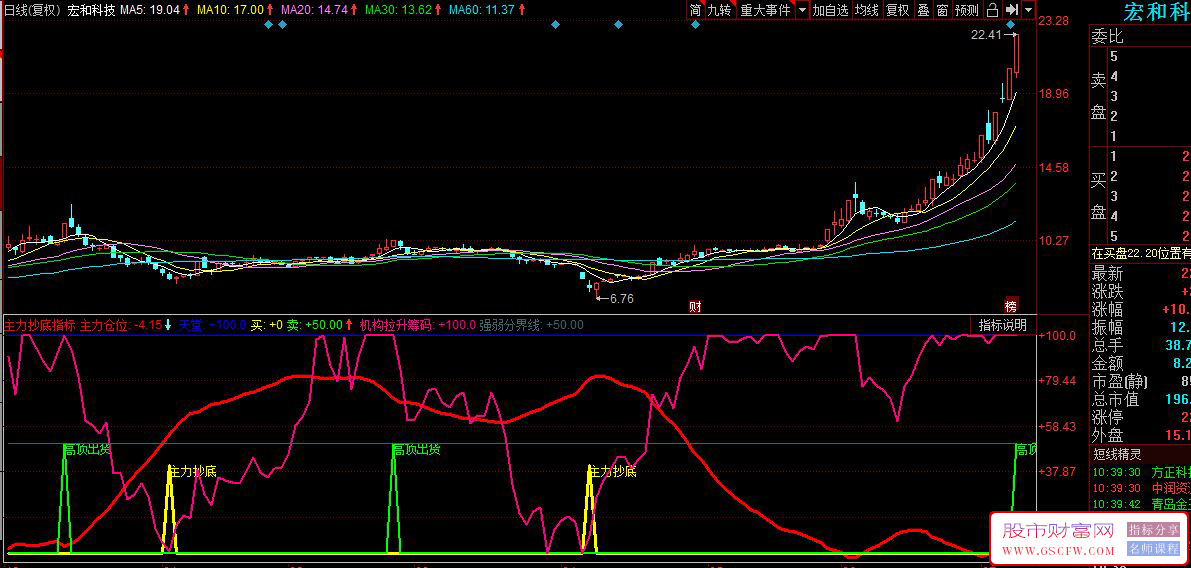Click the 6.76 low price annotation
Viewport: 1191px width, 568px height.
tap(621, 298)
